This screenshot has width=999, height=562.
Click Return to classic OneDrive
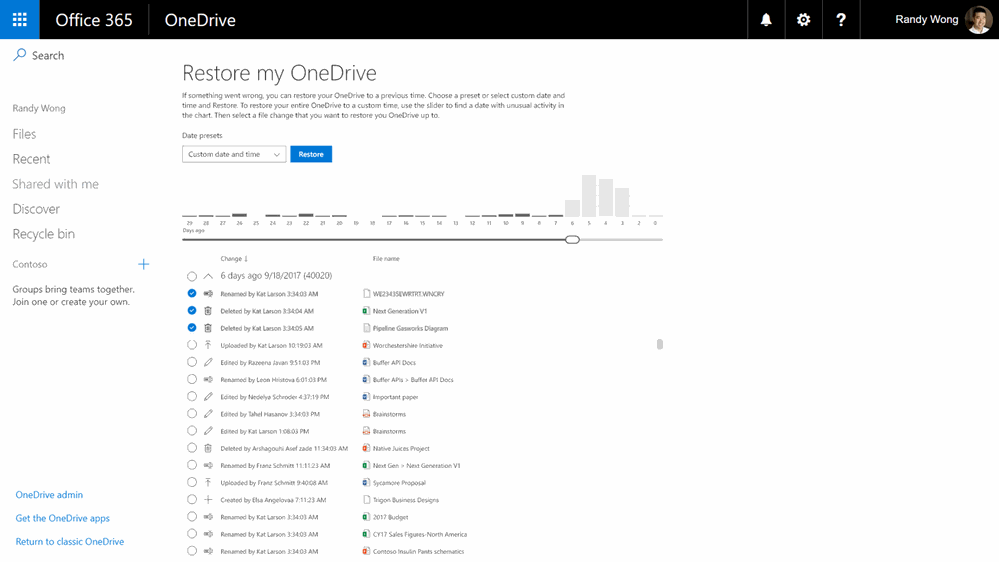(69, 542)
